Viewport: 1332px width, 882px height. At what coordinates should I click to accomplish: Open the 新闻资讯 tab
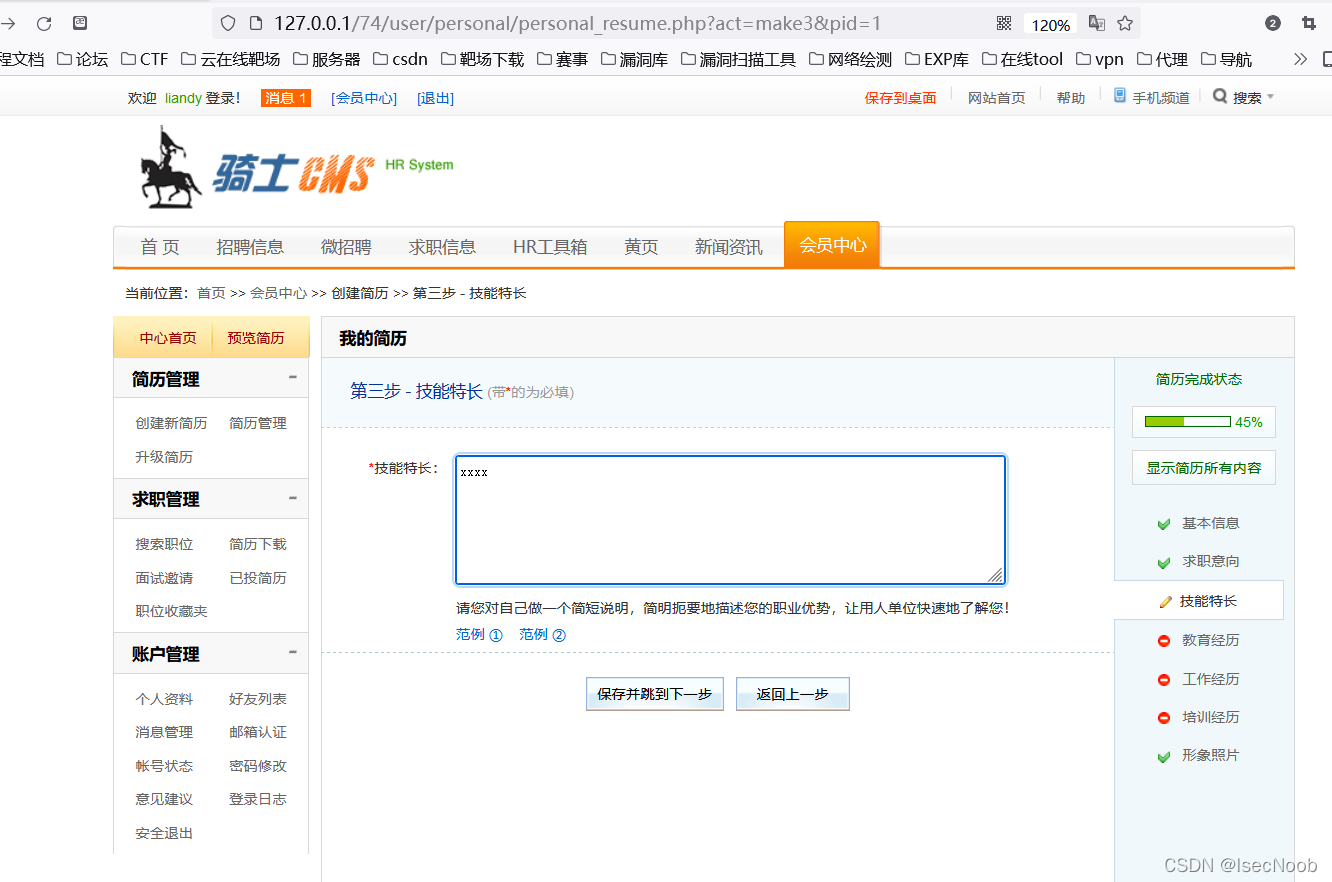[728, 246]
